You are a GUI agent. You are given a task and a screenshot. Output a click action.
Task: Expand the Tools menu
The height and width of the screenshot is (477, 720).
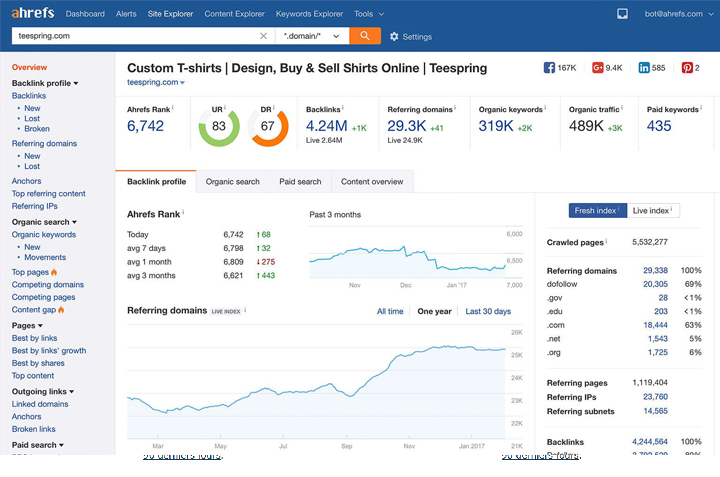pyautogui.click(x=369, y=14)
